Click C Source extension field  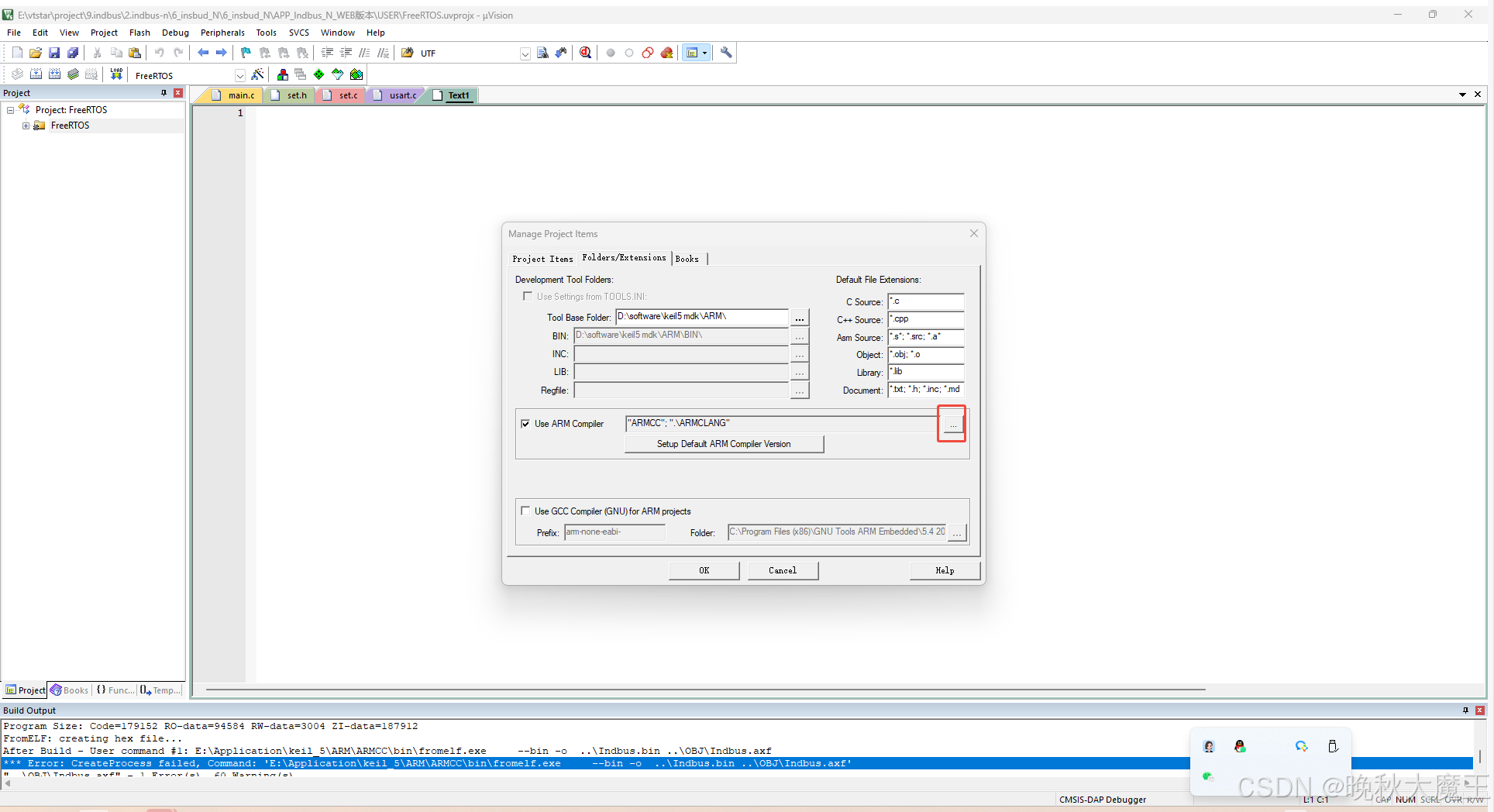point(925,301)
